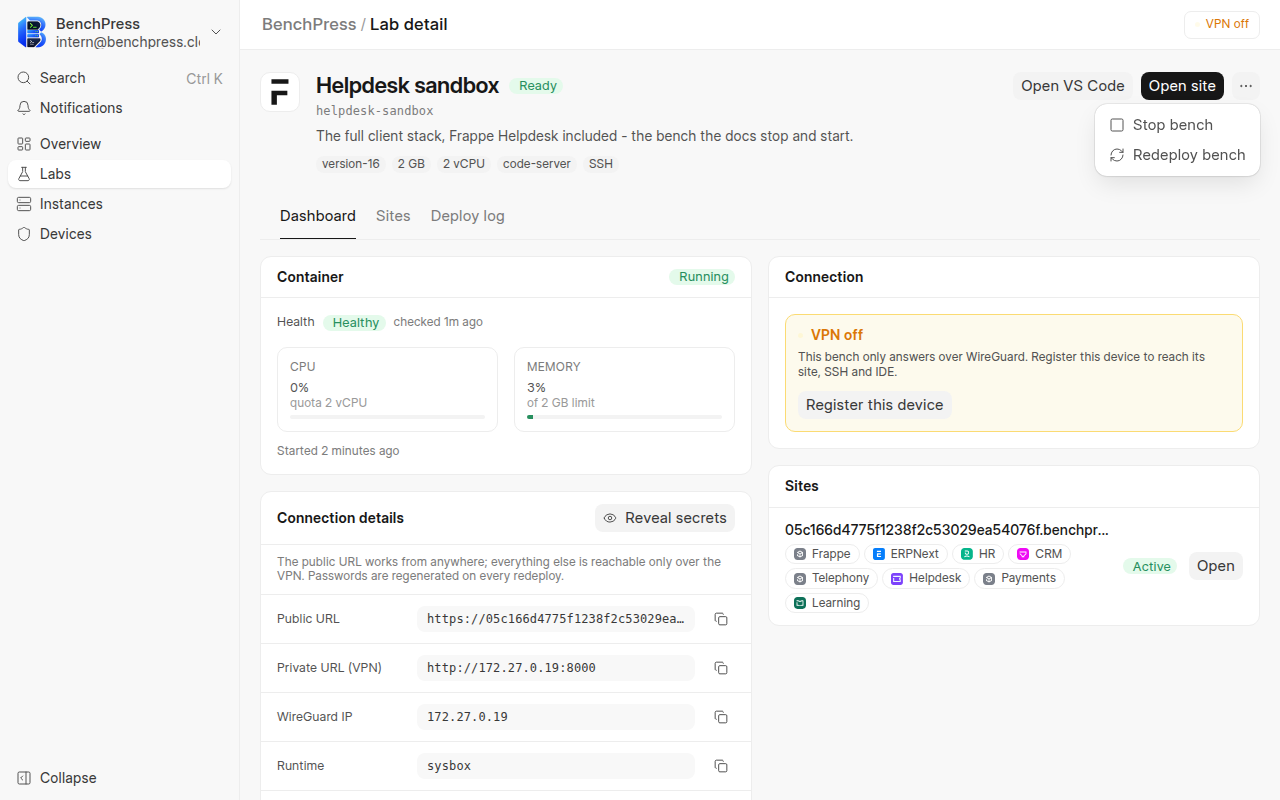Click the Helpdesk app tag

926,578
